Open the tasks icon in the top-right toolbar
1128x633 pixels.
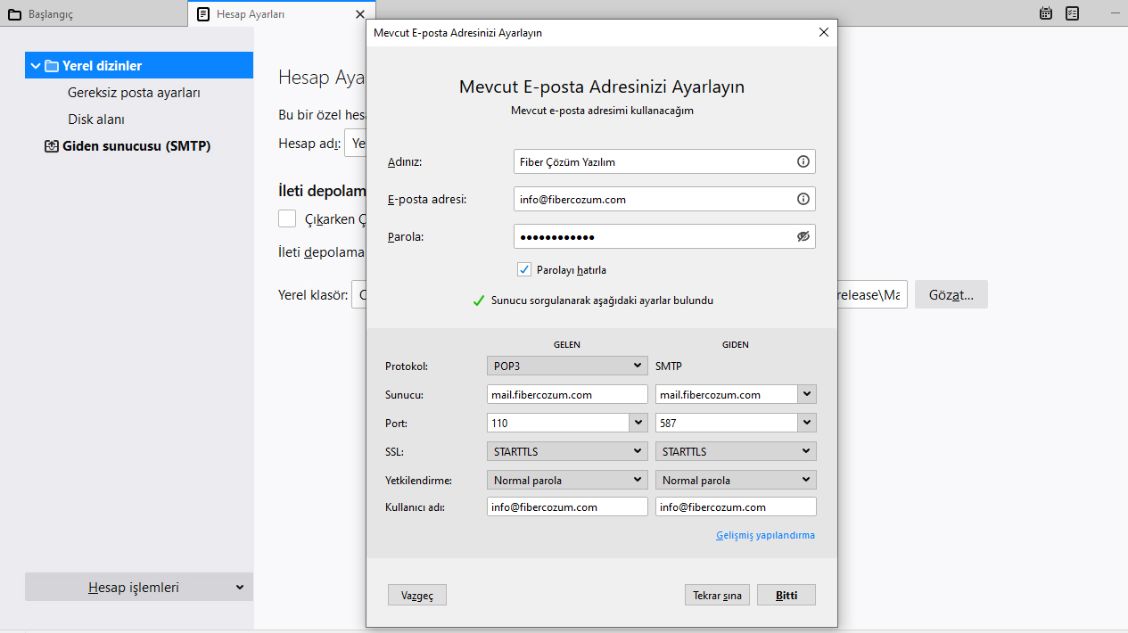point(1072,14)
